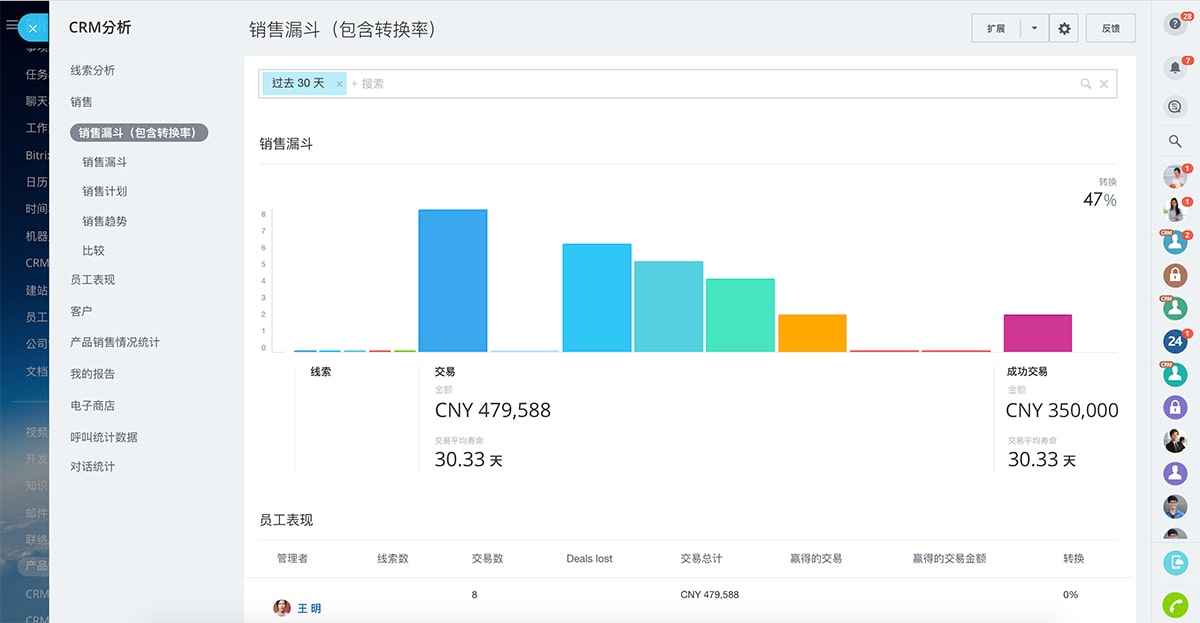Click the 0% conversion cell

pyautogui.click(x=1070, y=595)
